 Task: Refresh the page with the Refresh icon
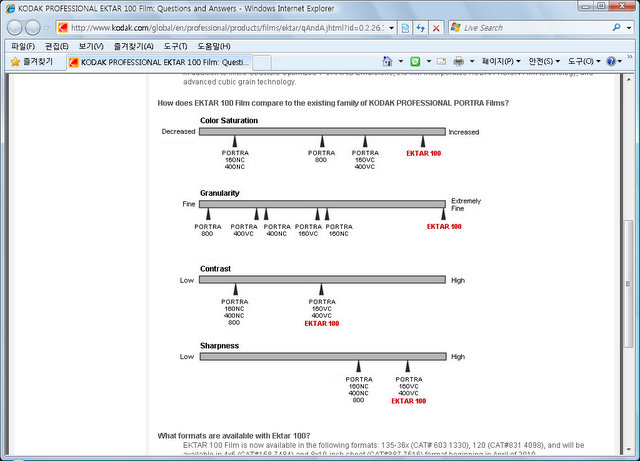[420, 28]
